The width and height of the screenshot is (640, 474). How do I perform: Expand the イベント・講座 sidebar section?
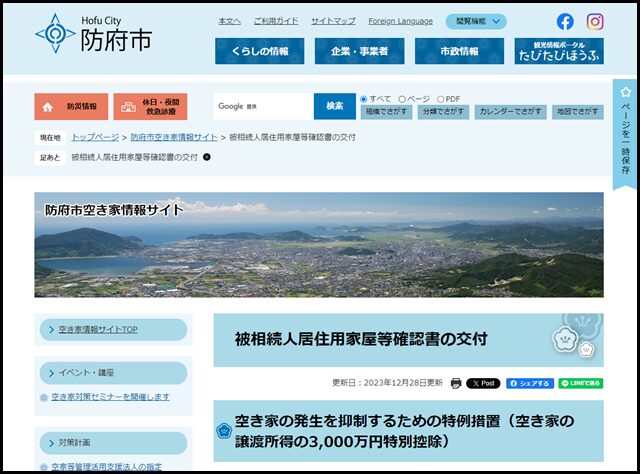pos(113,373)
